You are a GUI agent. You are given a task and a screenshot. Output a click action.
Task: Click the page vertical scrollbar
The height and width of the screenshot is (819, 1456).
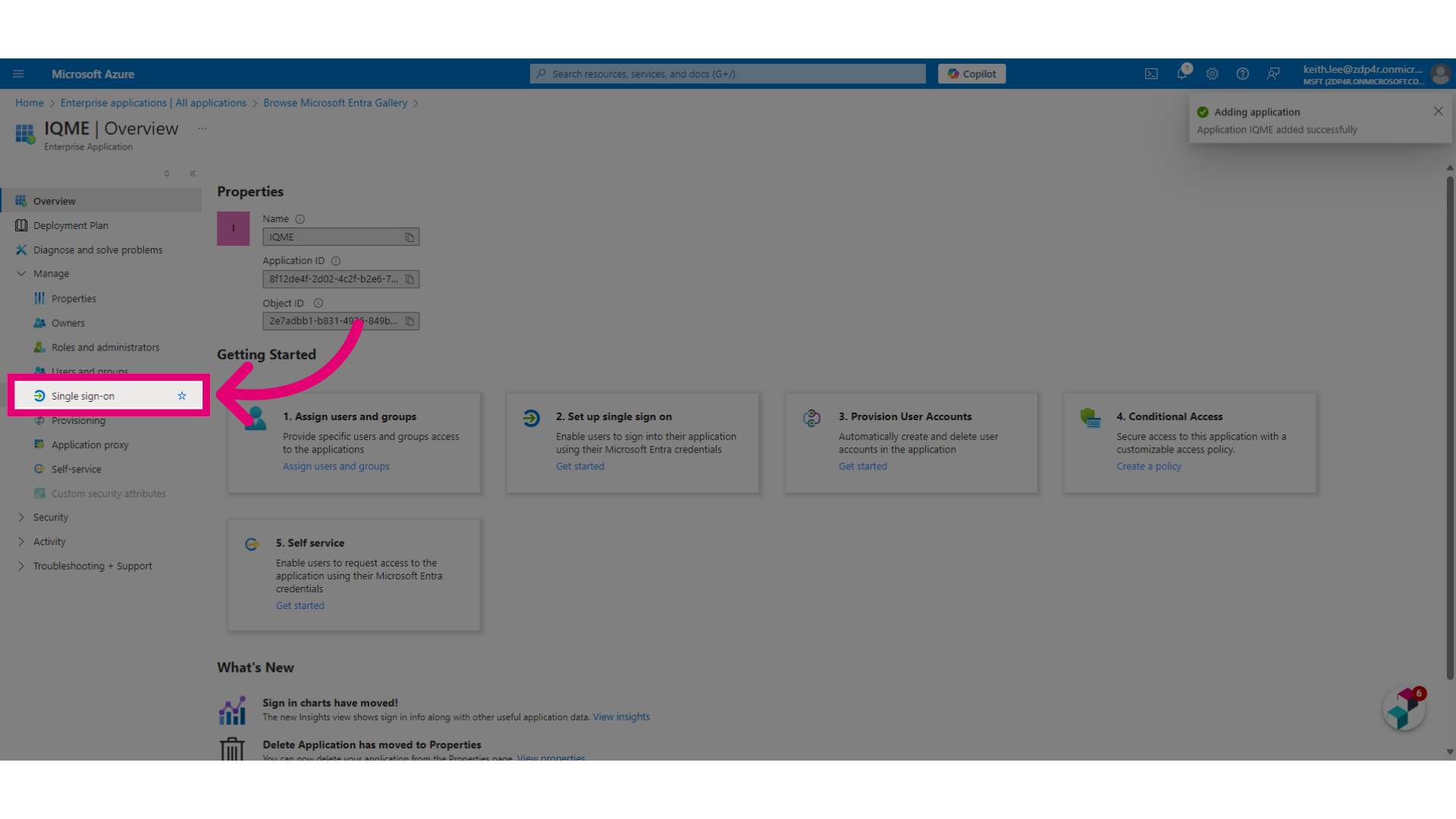(x=1450, y=428)
